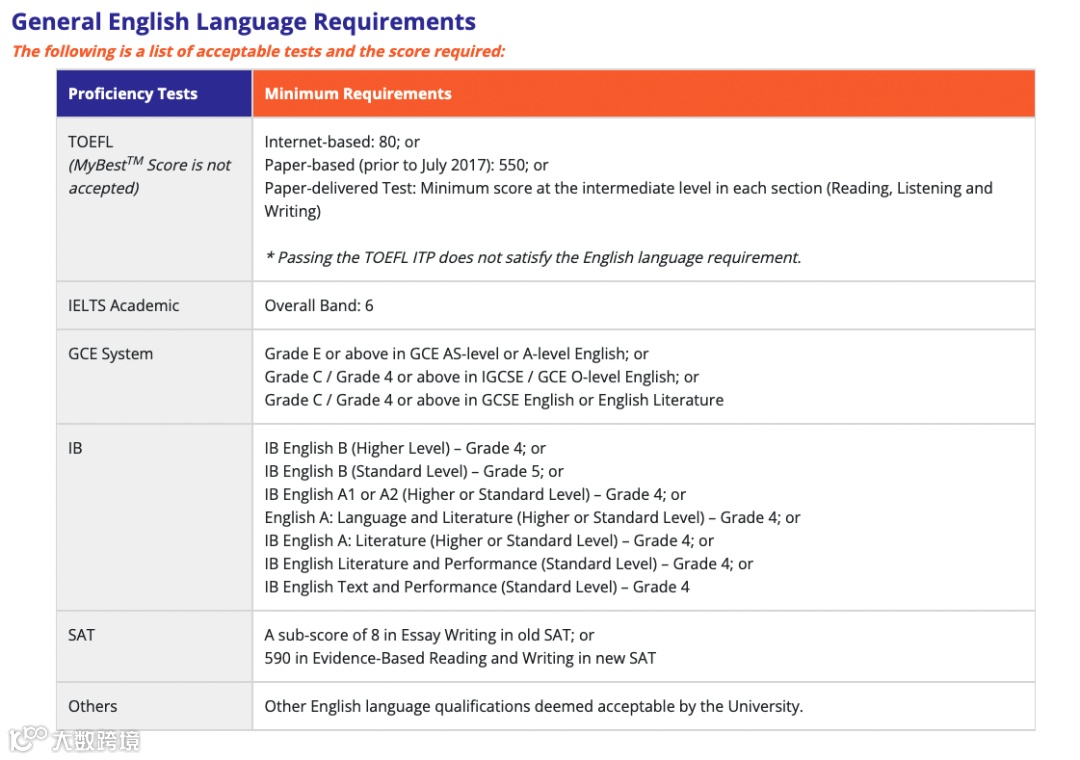This screenshot has height=760, width=1080.
Task: Click the 'Proficiency Tests' column header
Action: [x=154, y=93]
